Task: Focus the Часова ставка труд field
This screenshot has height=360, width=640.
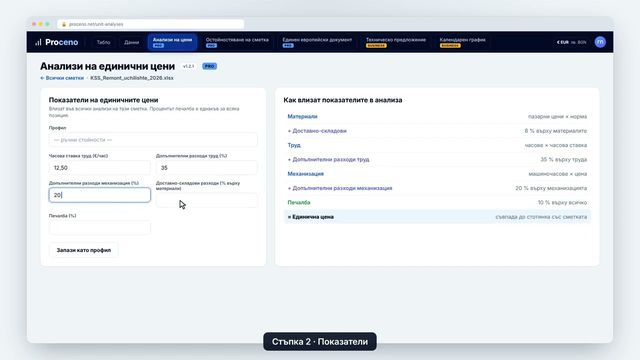Action: [100, 167]
